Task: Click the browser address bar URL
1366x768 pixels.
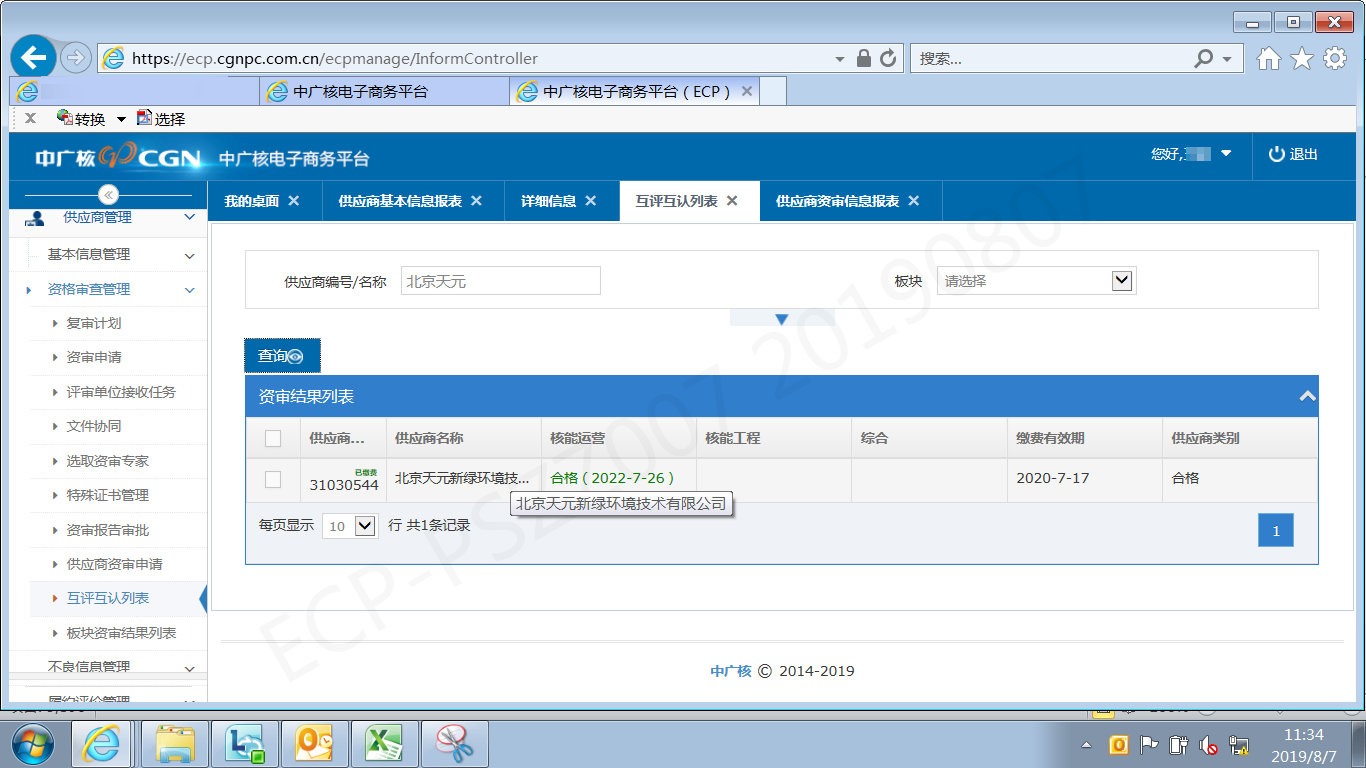Action: (335, 59)
